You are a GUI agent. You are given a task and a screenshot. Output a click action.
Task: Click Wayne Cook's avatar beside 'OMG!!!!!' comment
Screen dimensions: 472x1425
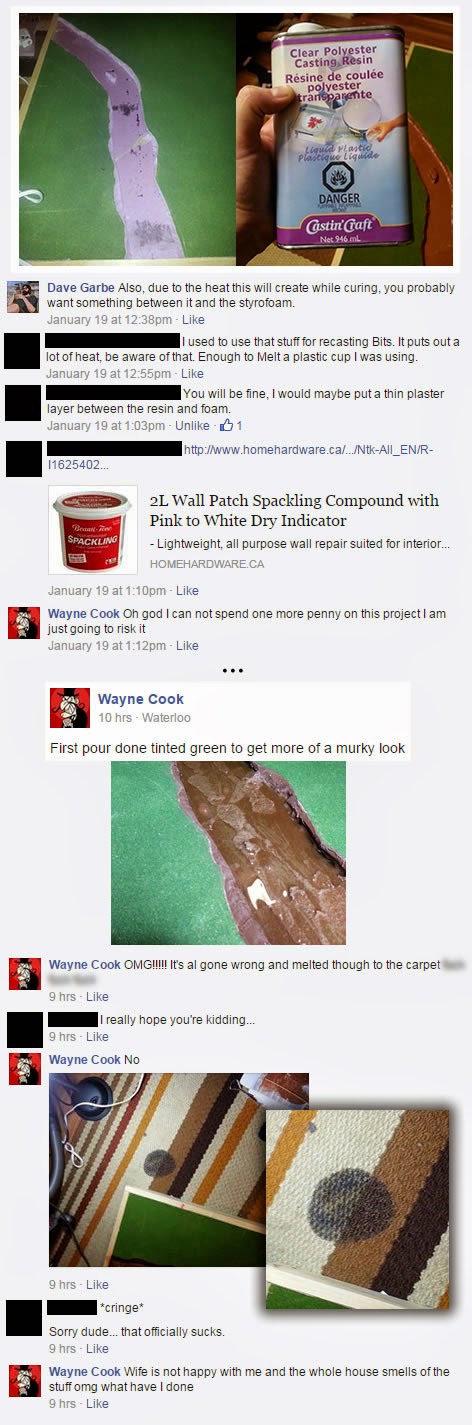[24, 973]
